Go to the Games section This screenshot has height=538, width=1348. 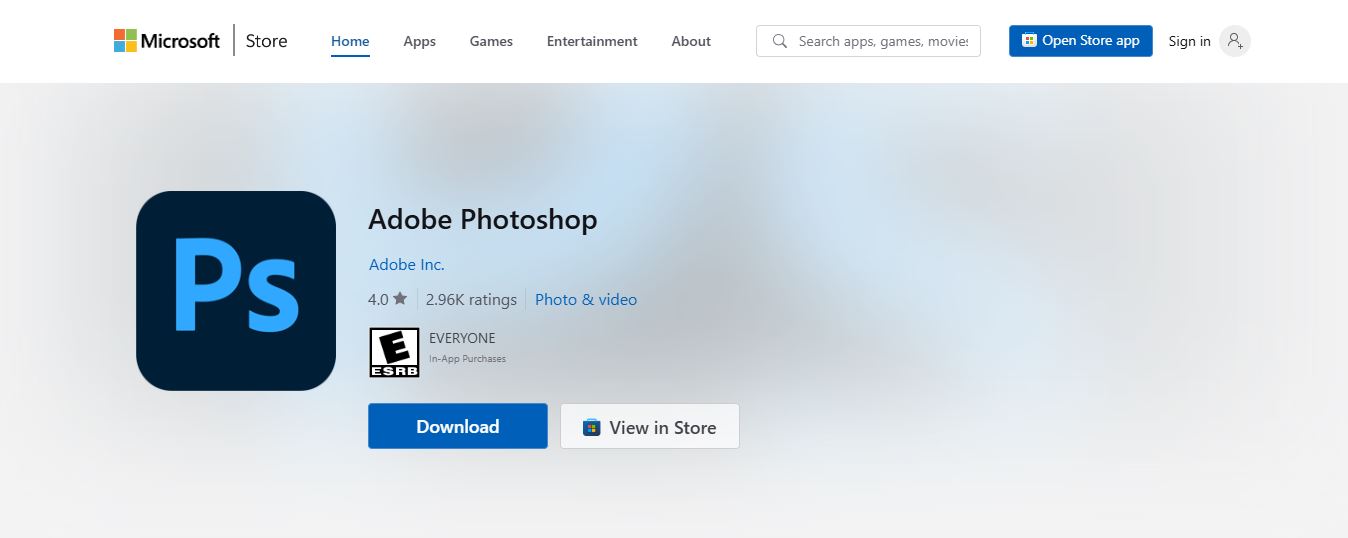point(491,41)
